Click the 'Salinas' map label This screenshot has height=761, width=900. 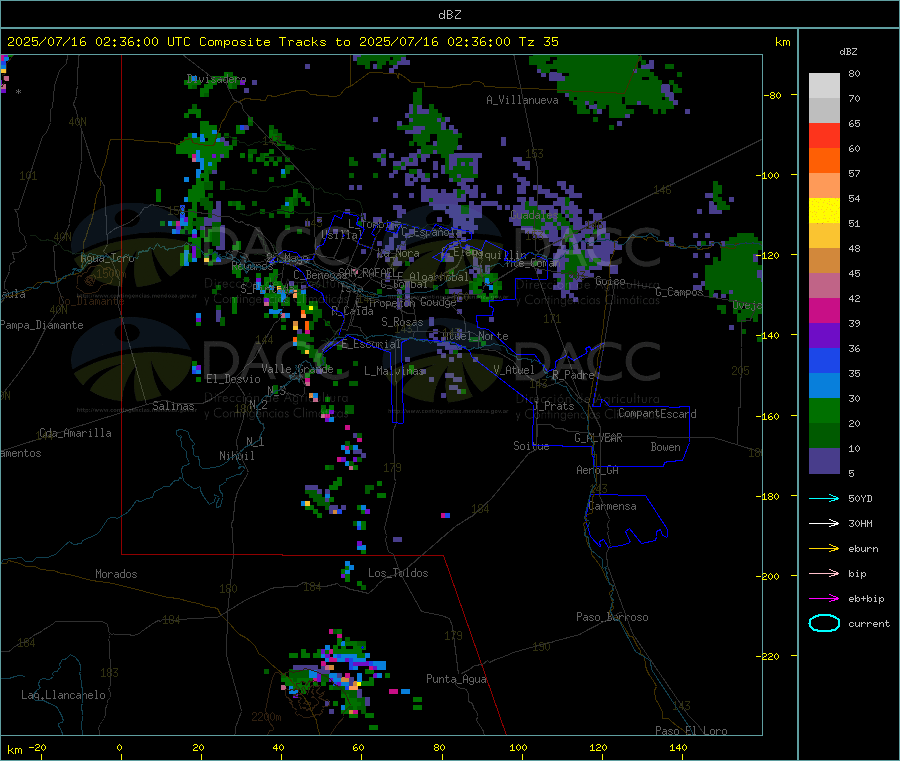[x=173, y=406]
